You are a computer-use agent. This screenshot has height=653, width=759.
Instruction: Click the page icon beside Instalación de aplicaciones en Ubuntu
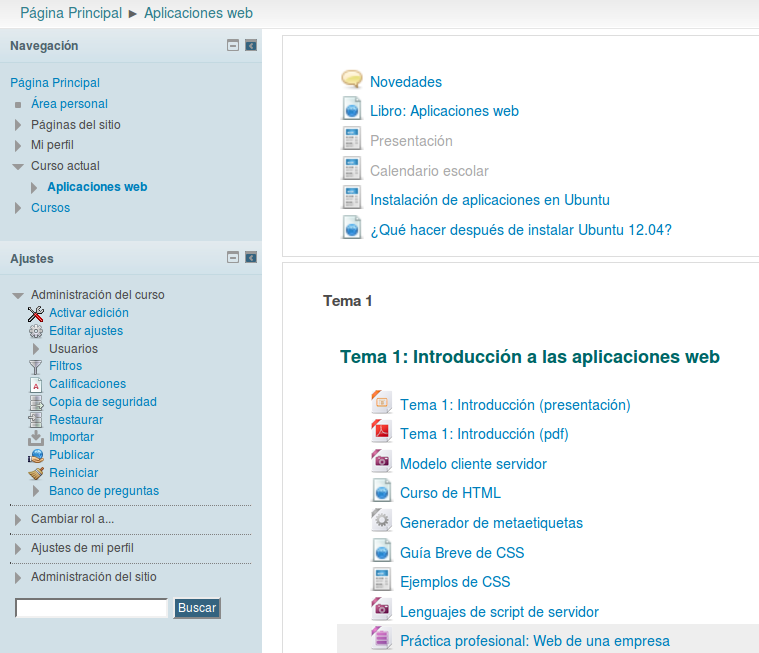pyautogui.click(x=352, y=198)
